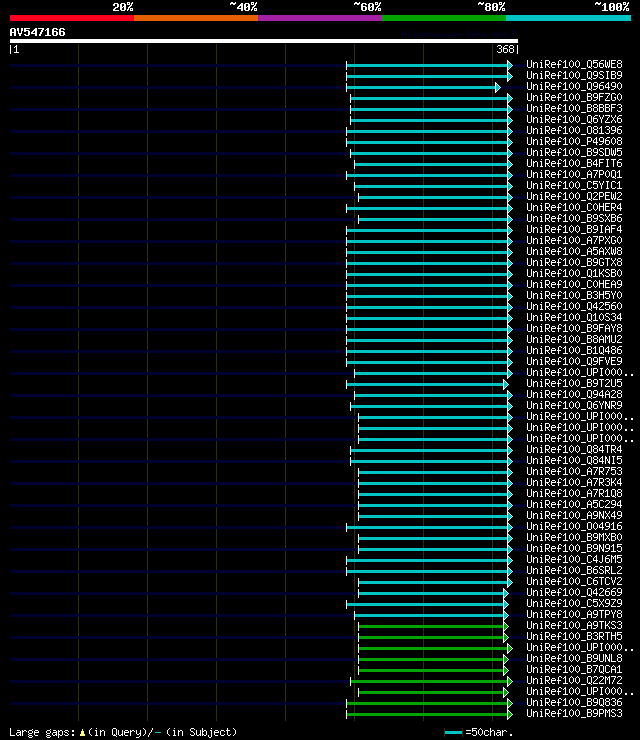Select the UniRef100_B1Q486 label
This screenshot has height=740, width=640.
click(574, 351)
